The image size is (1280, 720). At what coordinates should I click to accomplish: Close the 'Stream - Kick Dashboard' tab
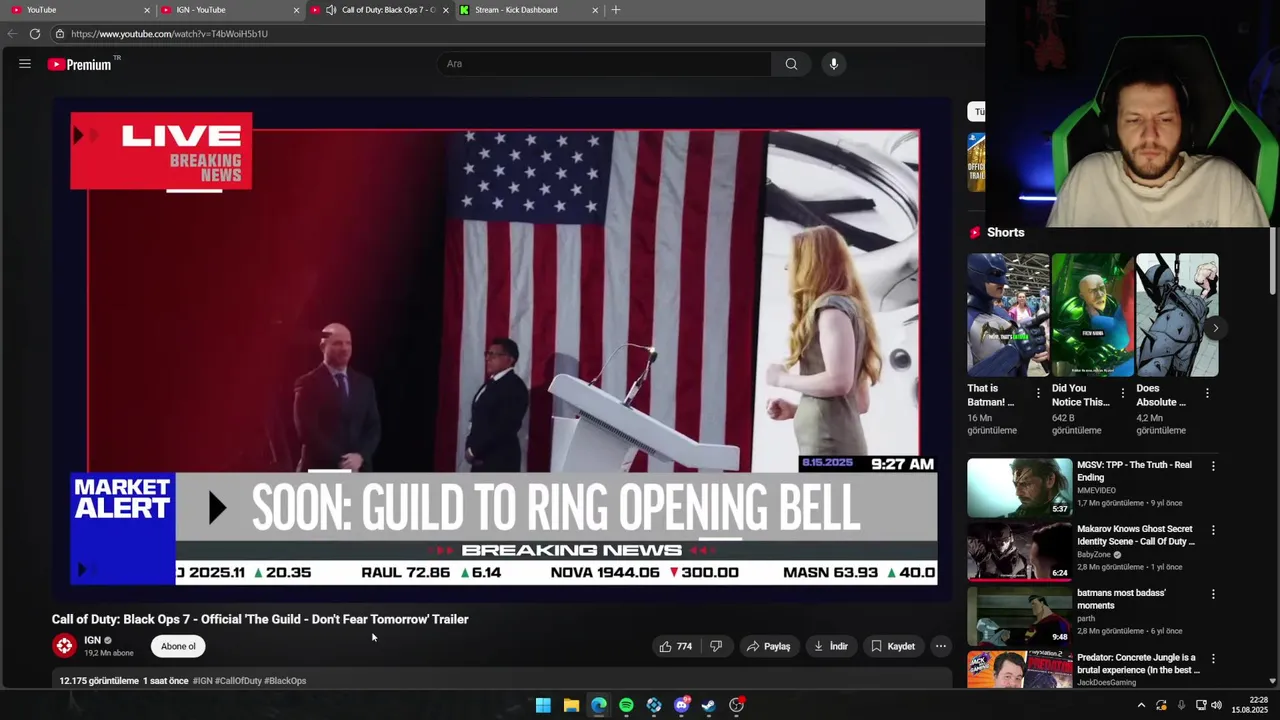pyautogui.click(x=595, y=10)
